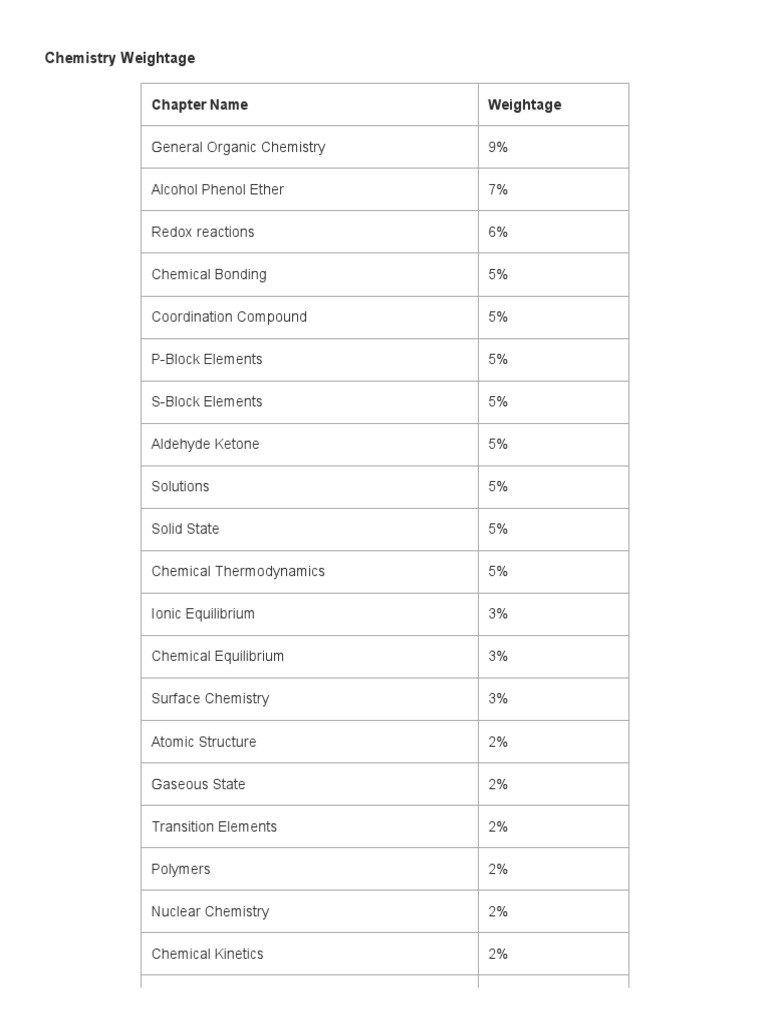Screen dimensions: 768x1024
Task: Click the 6% weightage value
Action: point(498,232)
